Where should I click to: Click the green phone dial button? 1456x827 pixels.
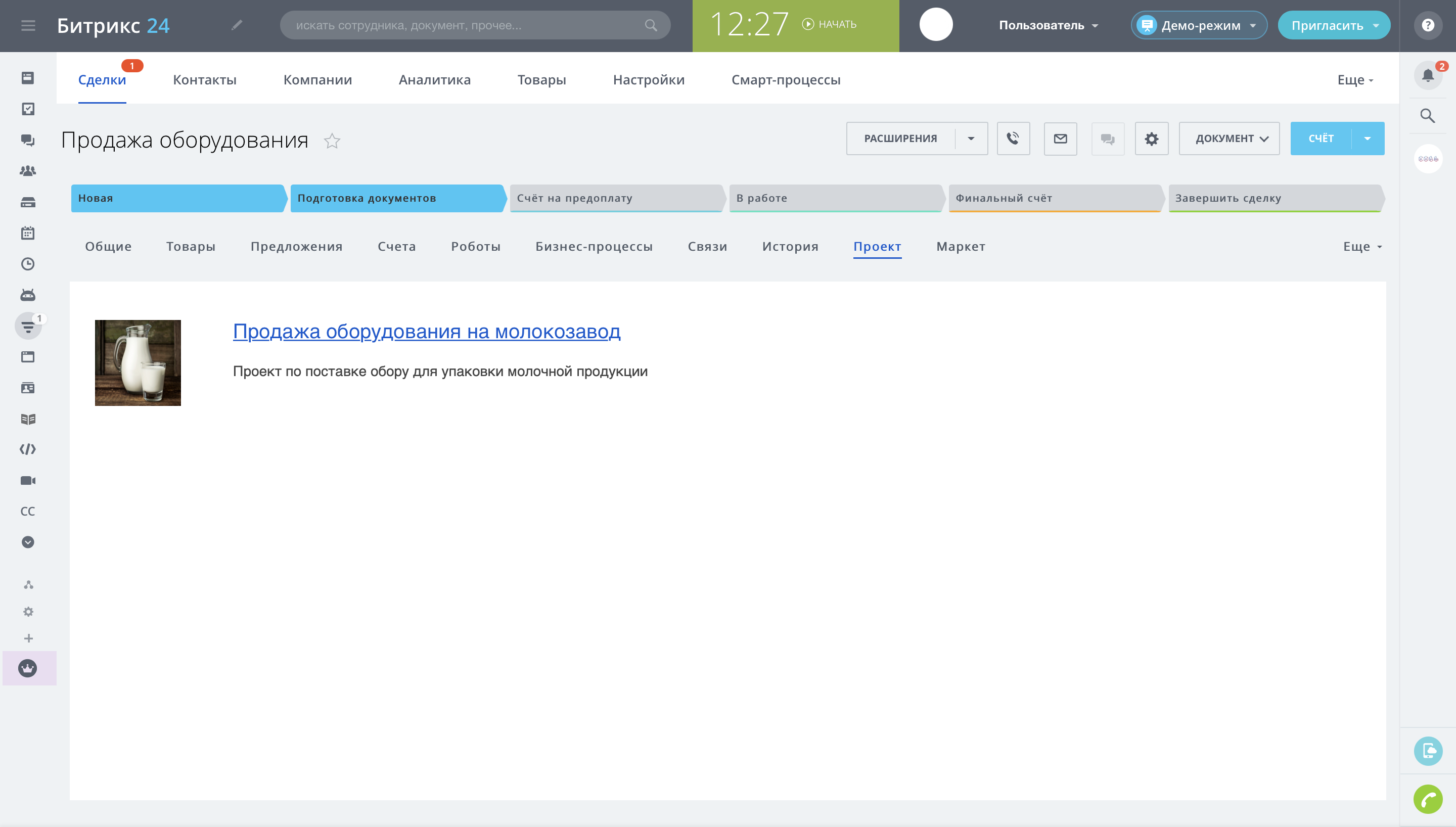click(1428, 800)
